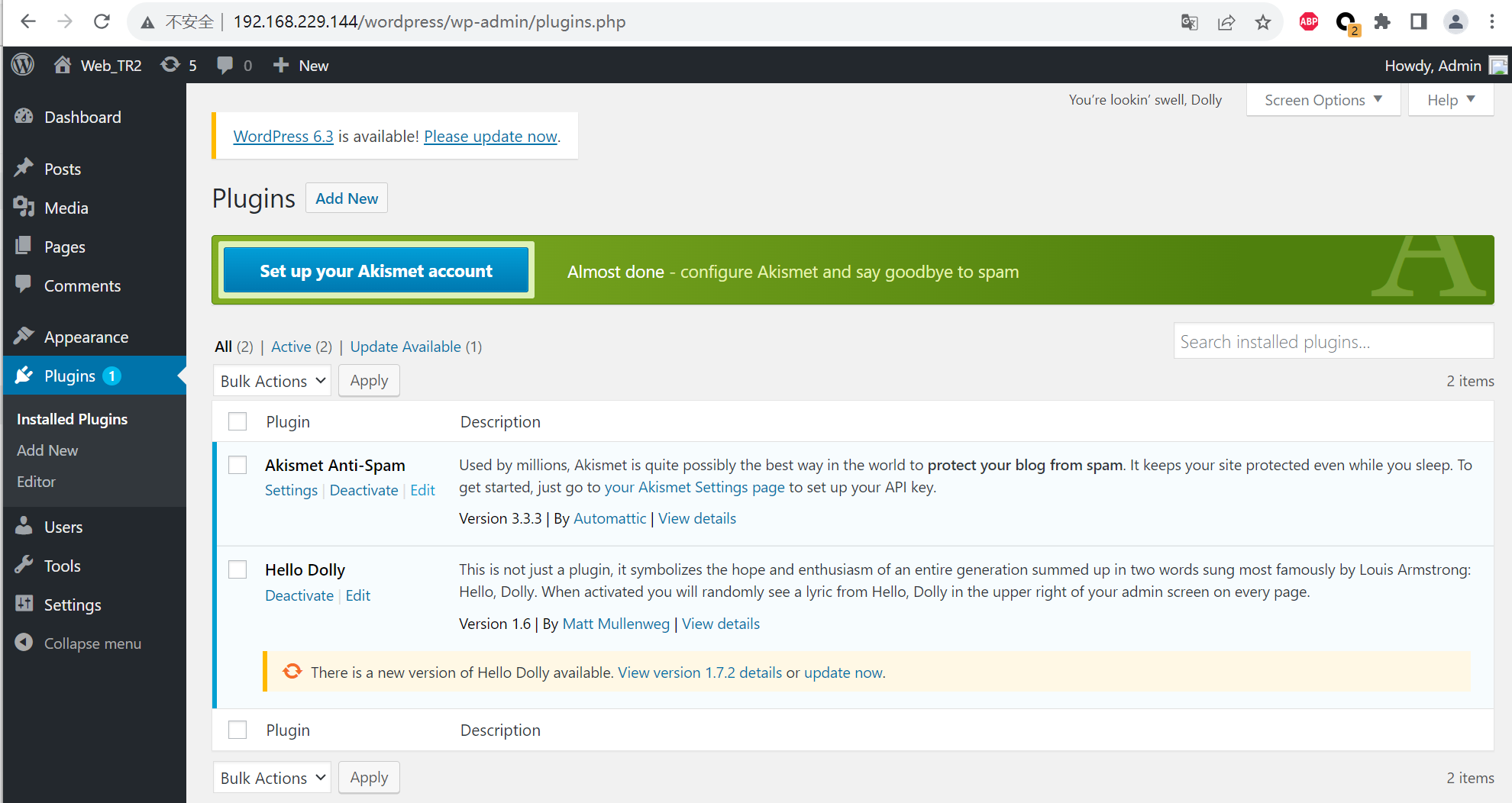Click the Dashboard gauge icon
Screen dimensions: 1512x803
coord(24,116)
